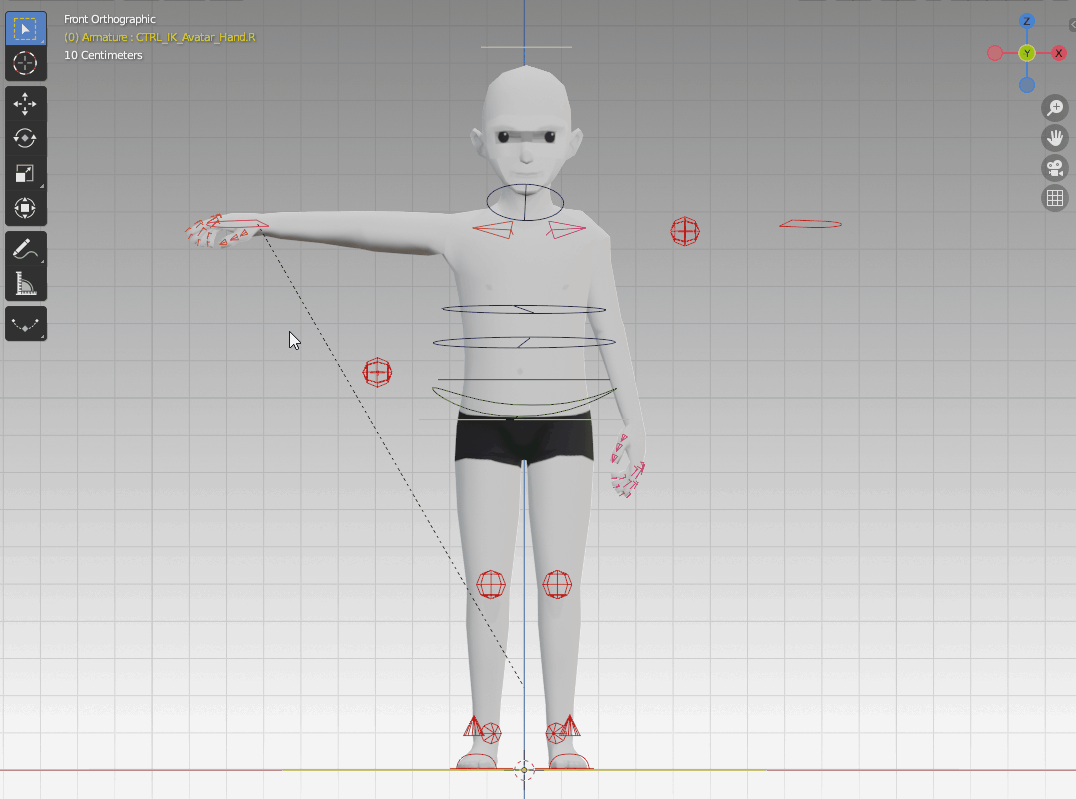Click the Zoom viewport gizmo

[x=1055, y=108]
